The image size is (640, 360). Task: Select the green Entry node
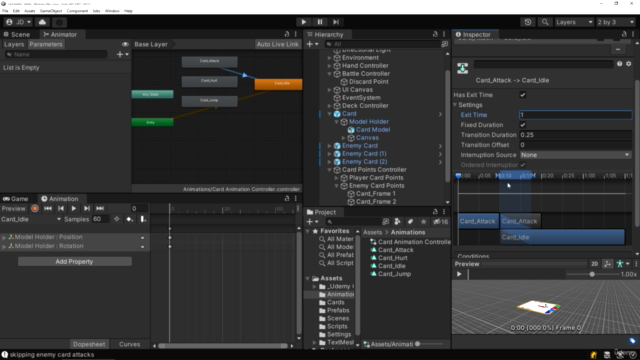pyautogui.click(x=152, y=122)
